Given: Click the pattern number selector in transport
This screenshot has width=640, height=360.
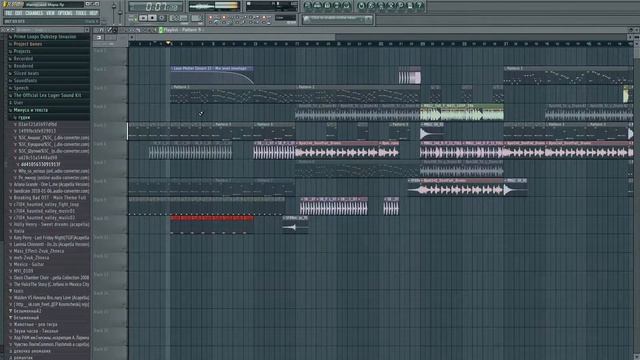Looking at the screenshot, I should [196, 18].
